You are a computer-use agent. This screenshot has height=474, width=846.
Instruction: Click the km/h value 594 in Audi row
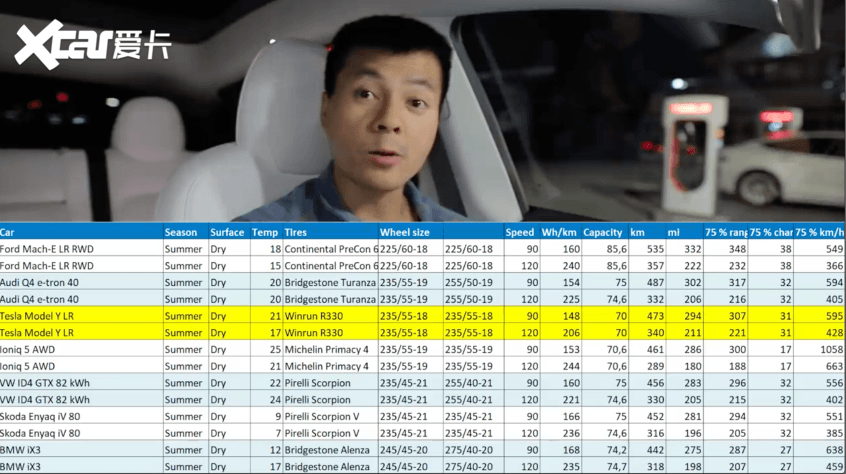point(834,283)
